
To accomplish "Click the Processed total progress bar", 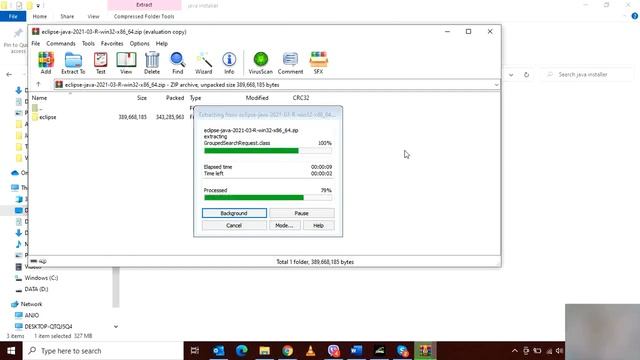I will pyautogui.click(x=268, y=198).
